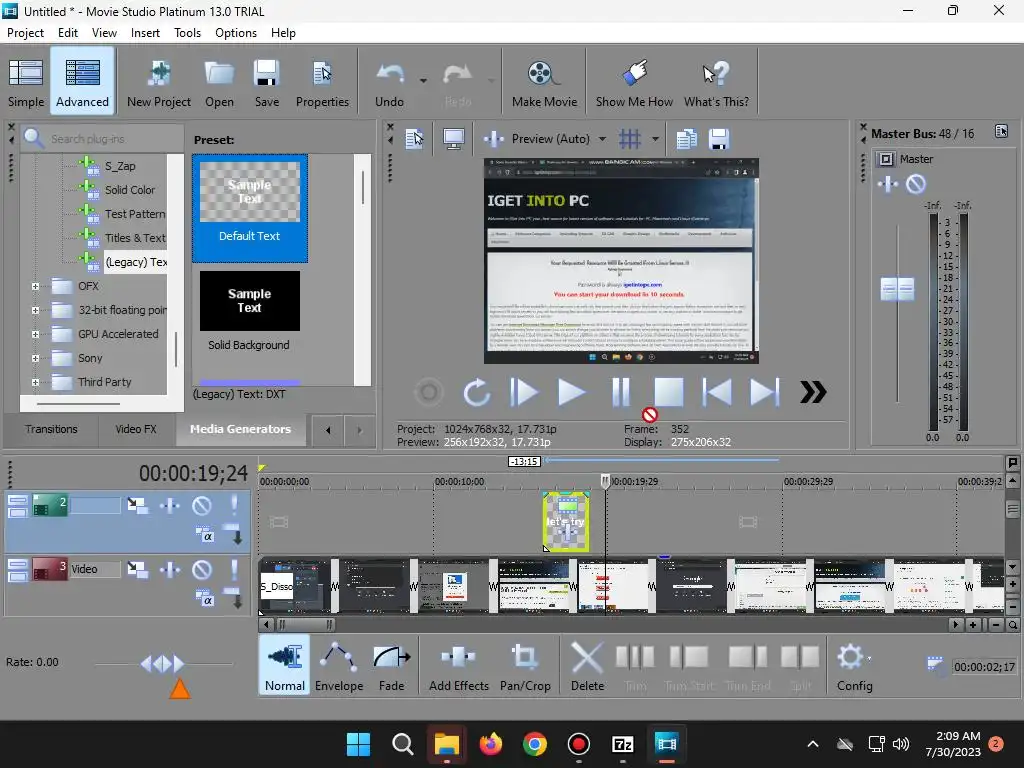This screenshot has width=1024, height=768.
Task: Show preview on external monitor
Action: 453,138
